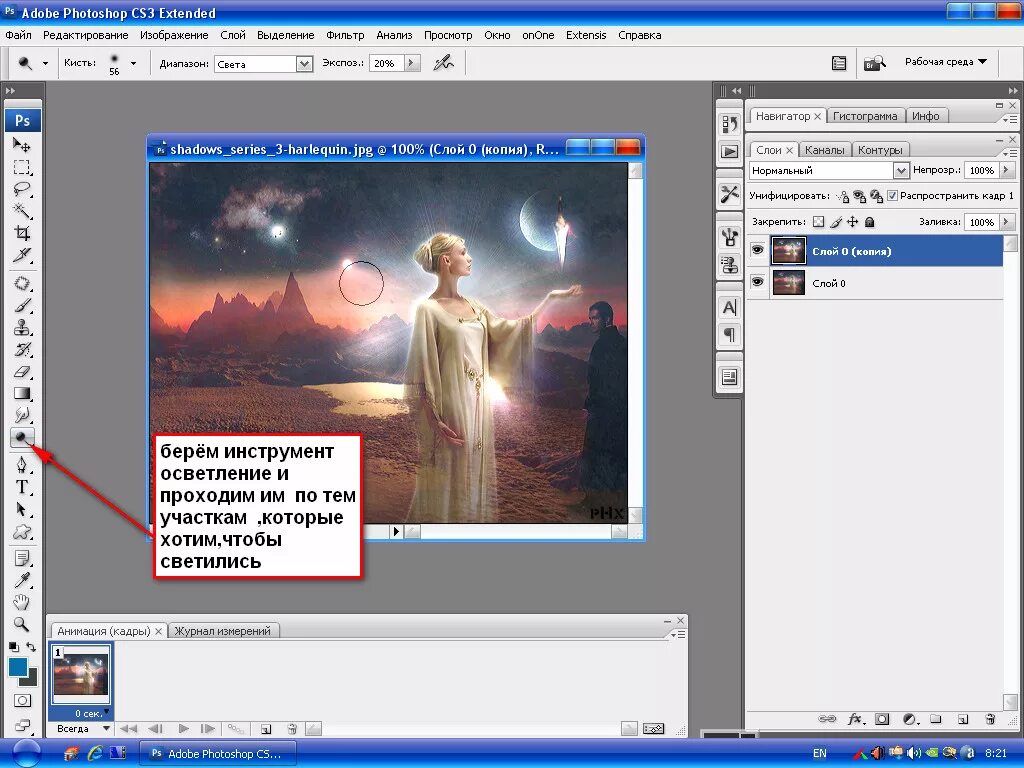Screen dimensions: 1024x768
Task: Uncheck Распространить кадр 1 checkbox
Action: point(893,195)
